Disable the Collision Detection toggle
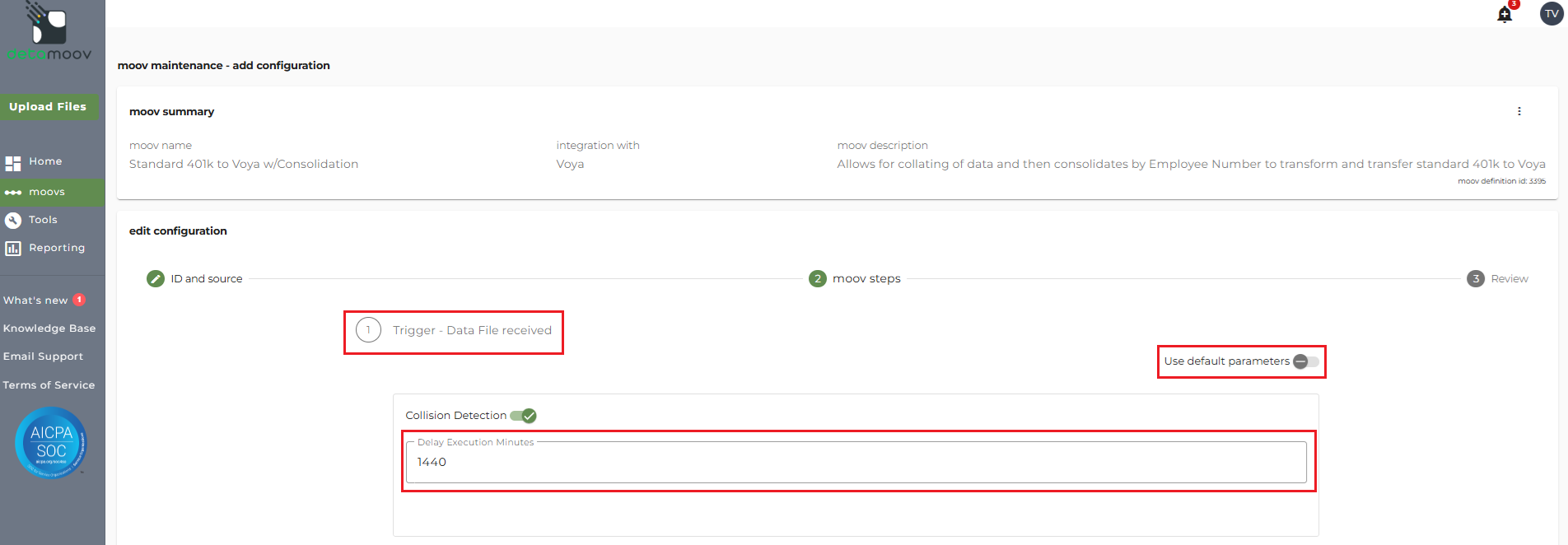Viewport: 1568px width, 545px height. [524, 416]
